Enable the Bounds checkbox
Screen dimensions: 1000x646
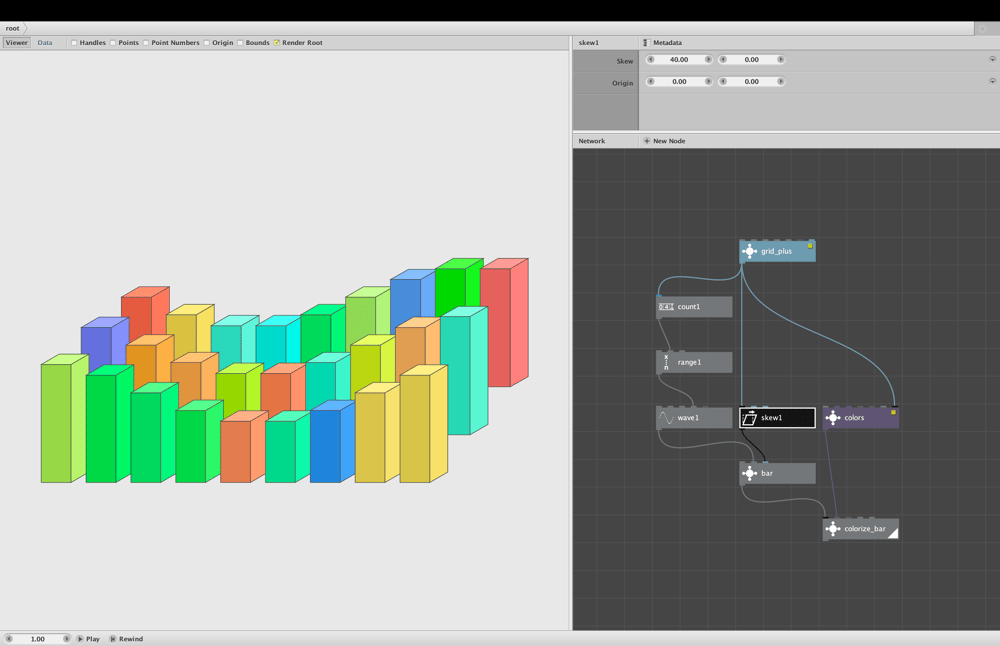pyautogui.click(x=240, y=43)
